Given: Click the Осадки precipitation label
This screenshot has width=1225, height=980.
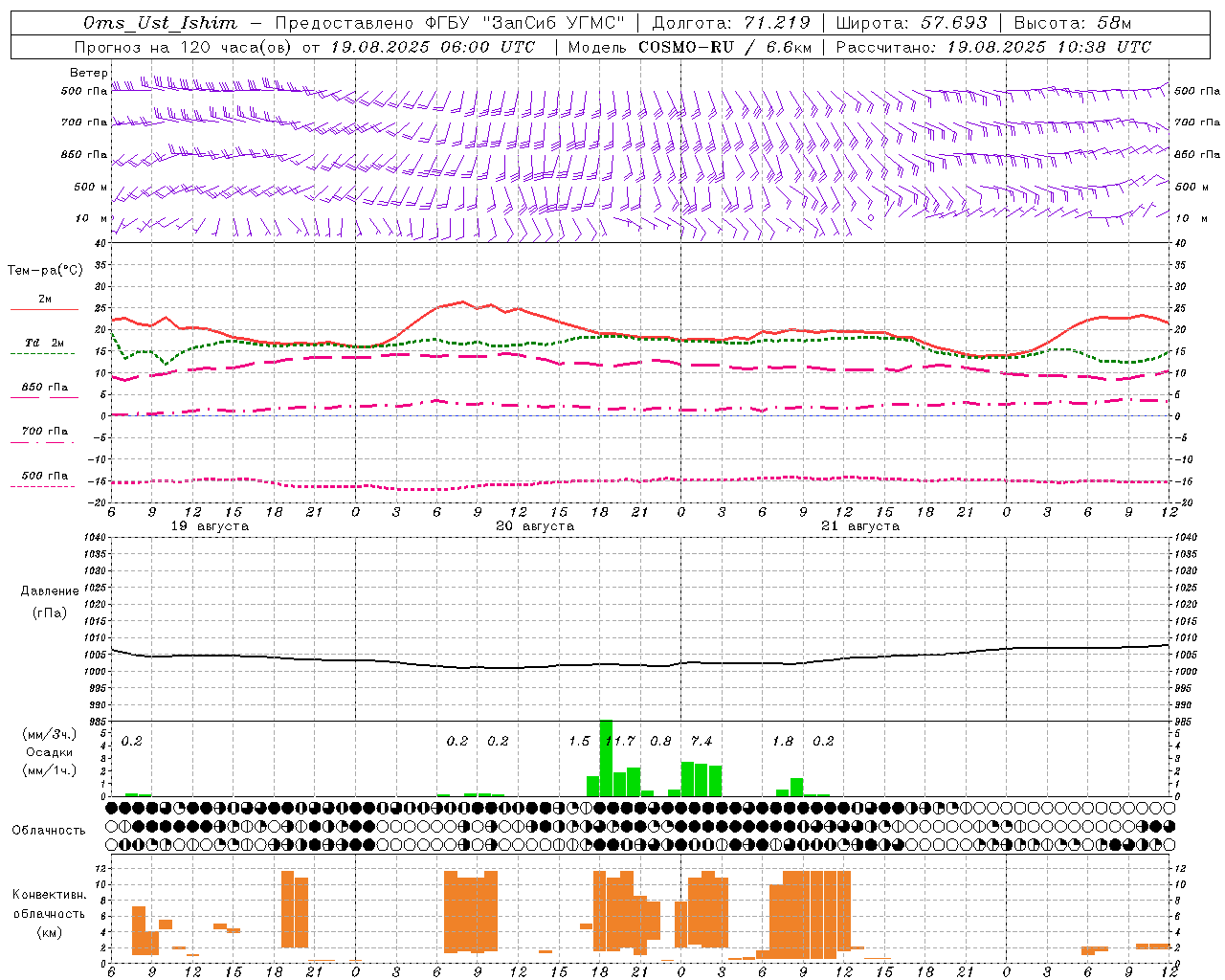Looking at the screenshot, I should [x=50, y=752].
